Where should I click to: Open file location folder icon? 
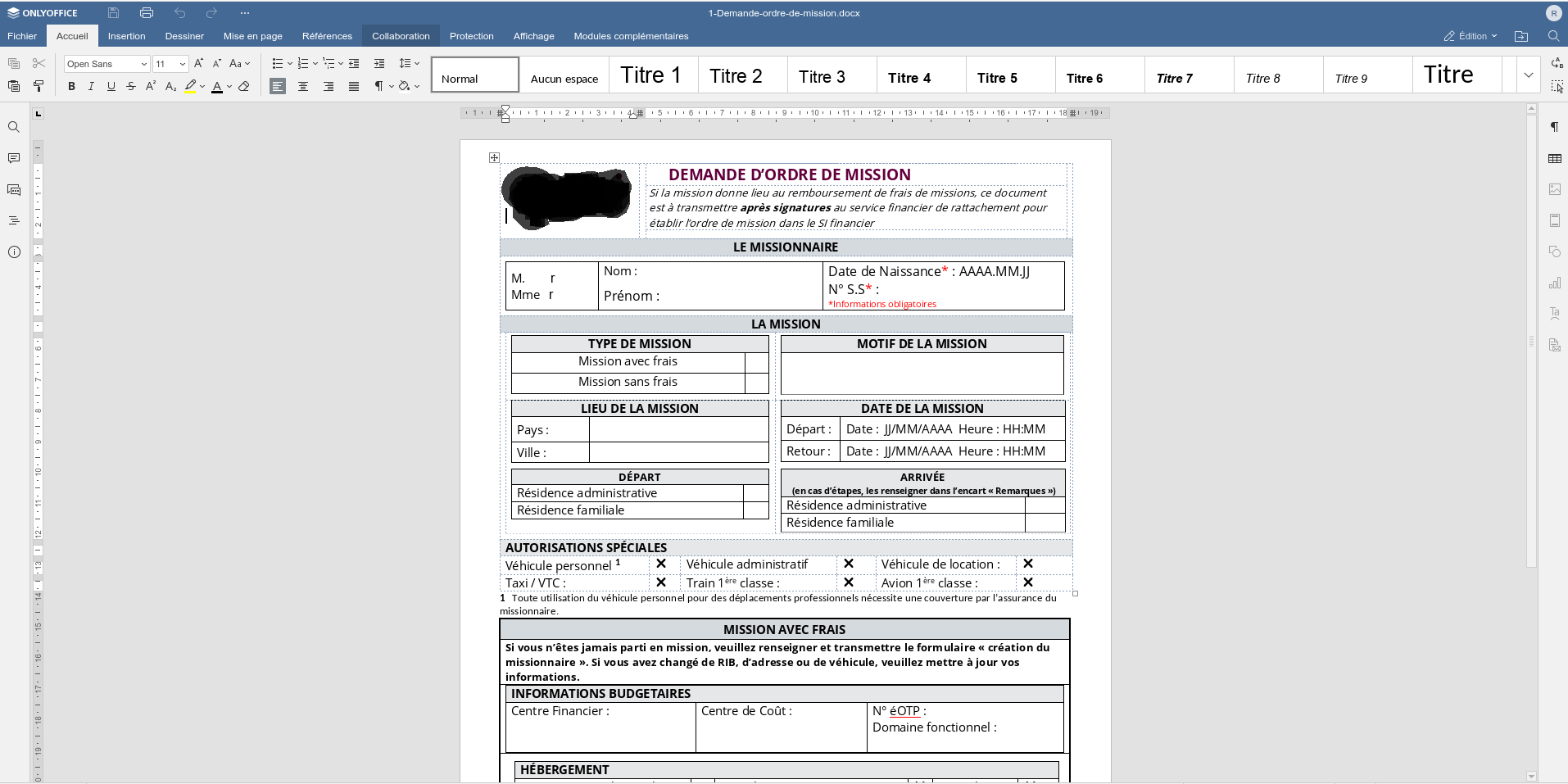pos(1521,36)
